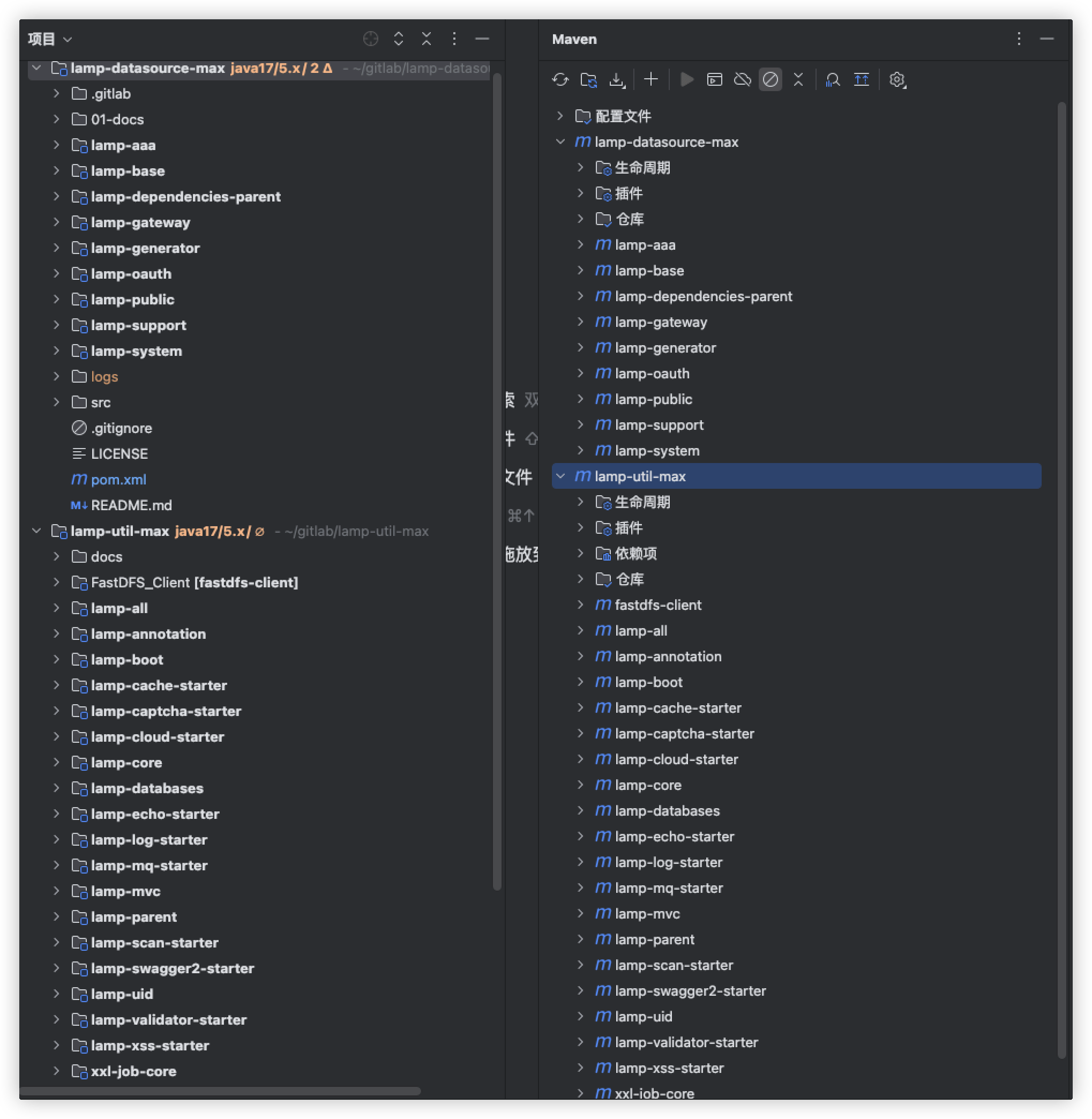The height and width of the screenshot is (1119, 1092).
Task: Click the Download Sources toolbar icon
Action: [617, 80]
